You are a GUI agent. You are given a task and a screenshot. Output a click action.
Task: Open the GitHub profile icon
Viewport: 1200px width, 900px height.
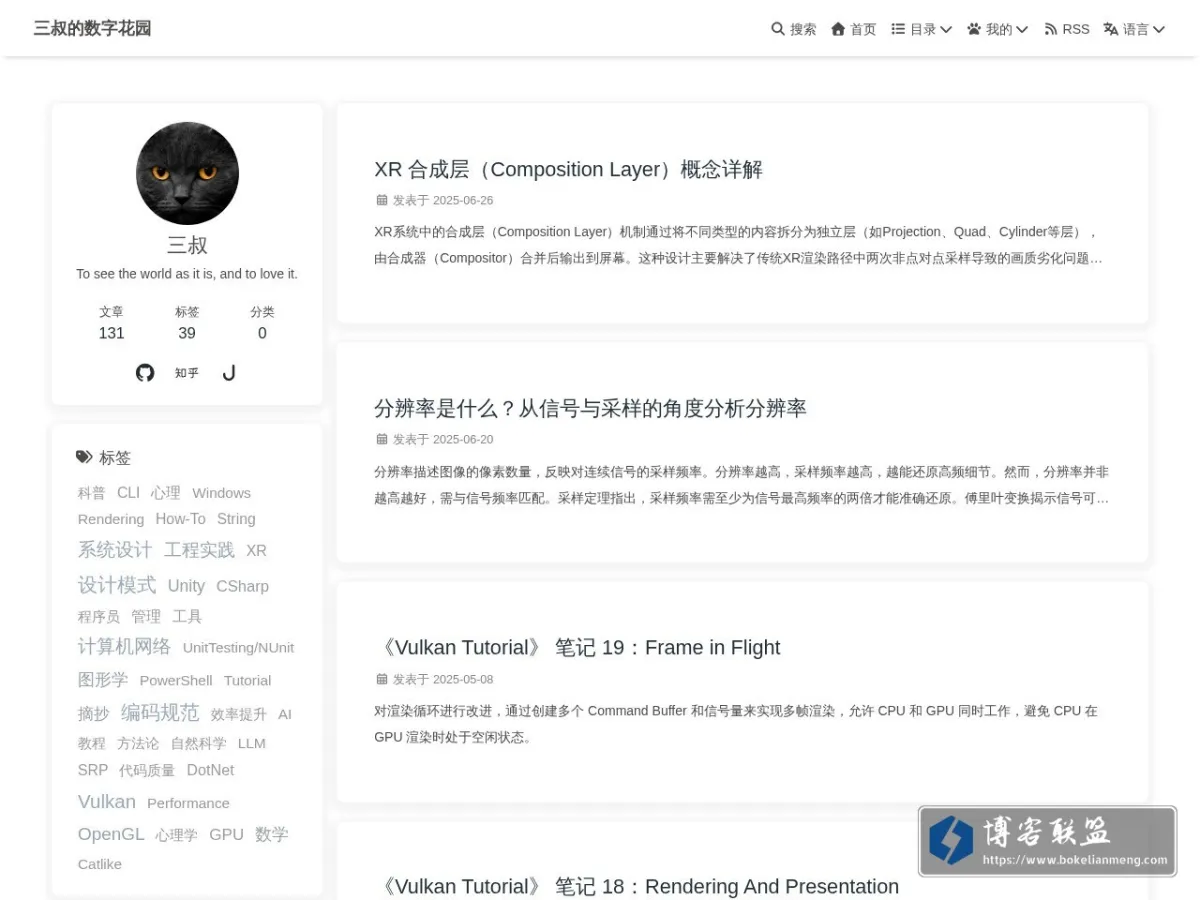pyautogui.click(x=145, y=372)
